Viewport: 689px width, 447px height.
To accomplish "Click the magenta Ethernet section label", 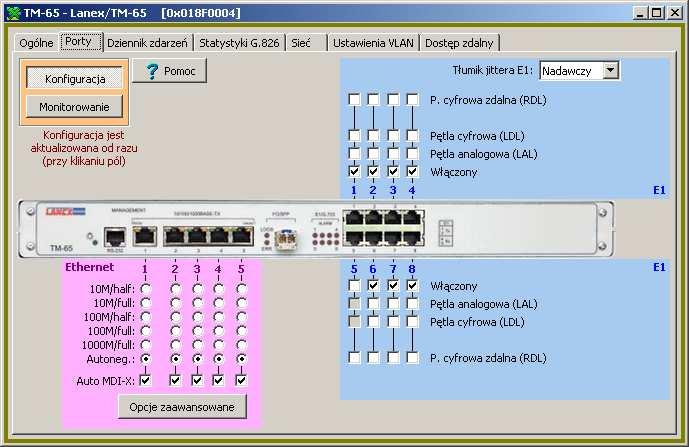I will coord(89,267).
